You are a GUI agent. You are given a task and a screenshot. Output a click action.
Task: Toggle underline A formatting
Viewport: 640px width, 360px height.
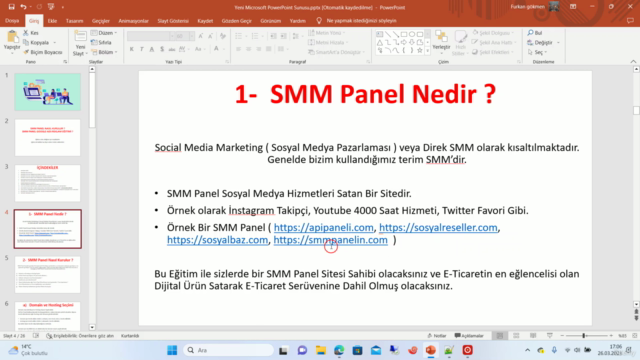(152, 49)
